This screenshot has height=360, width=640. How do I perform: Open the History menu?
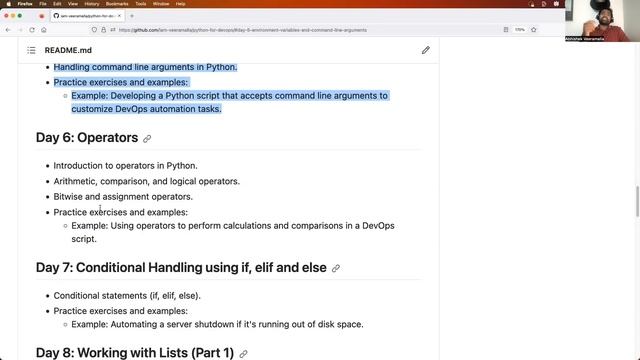[92, 4]
